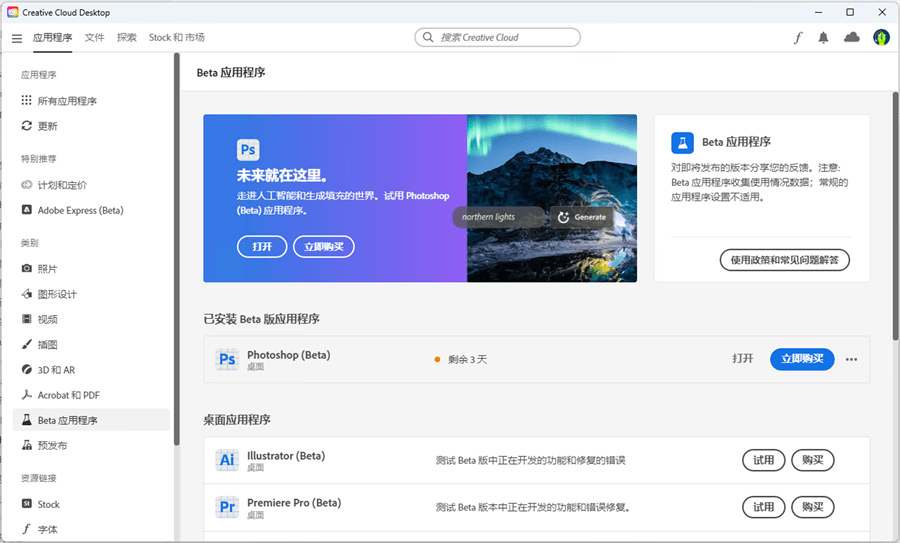
Task: Click the 剩余 3 天 status text
Action: point(467,359)
